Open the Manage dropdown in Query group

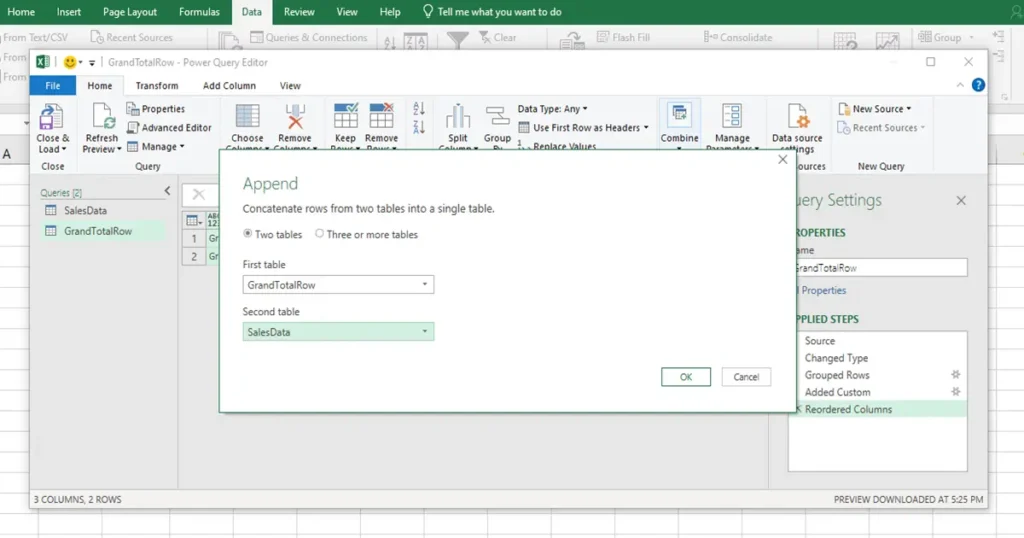pos(155,147)
